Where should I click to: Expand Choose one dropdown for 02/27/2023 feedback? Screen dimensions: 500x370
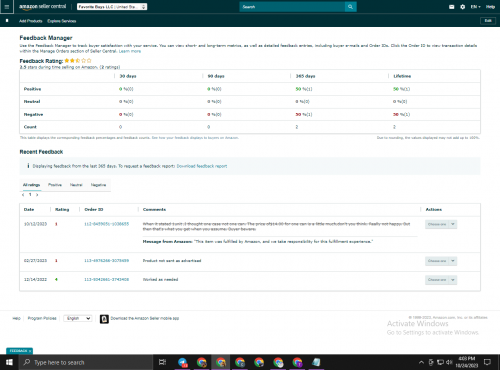pos(441,261)
